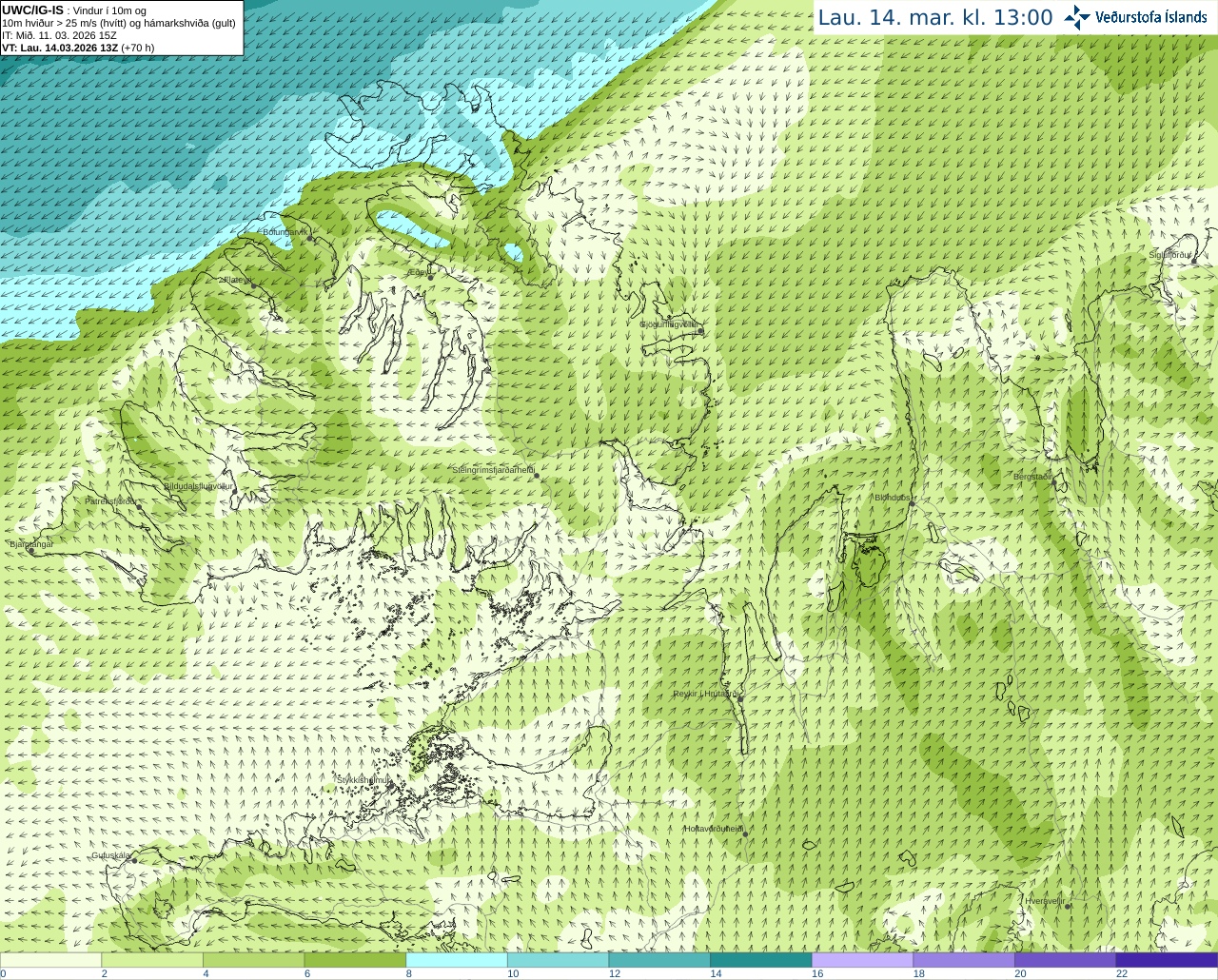
Task: Click the 0–2 m/s pale legend swatch
Action: click(50, 960)
